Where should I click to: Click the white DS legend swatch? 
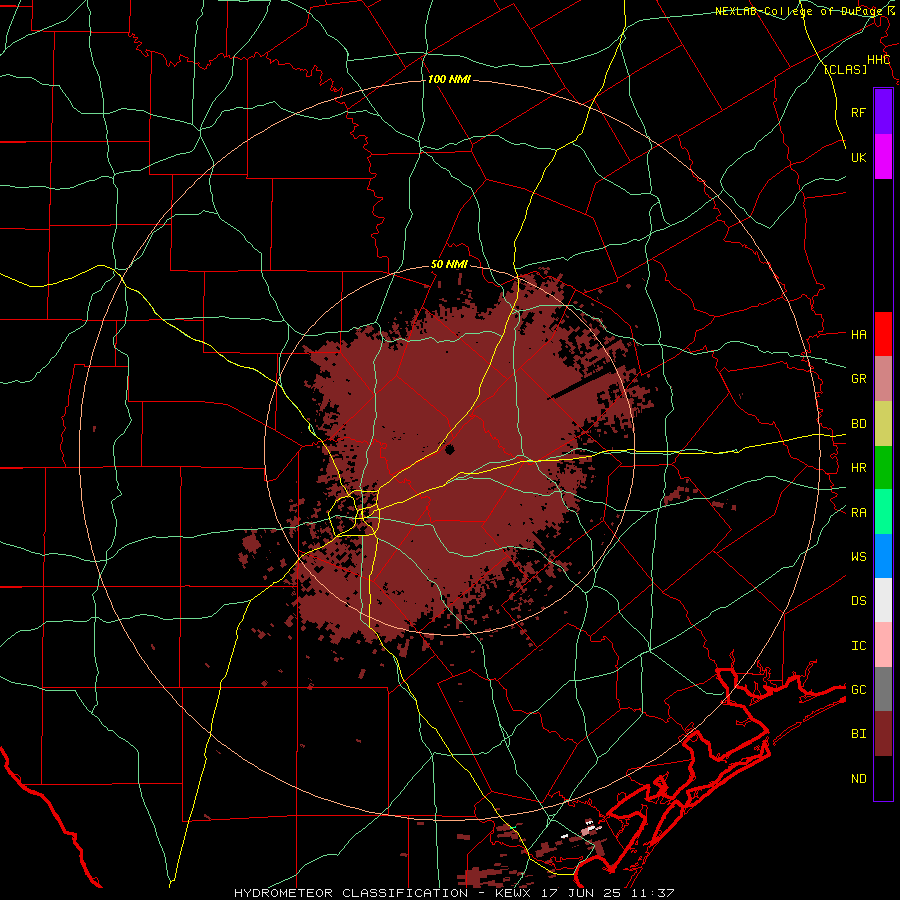coord(883,600)
